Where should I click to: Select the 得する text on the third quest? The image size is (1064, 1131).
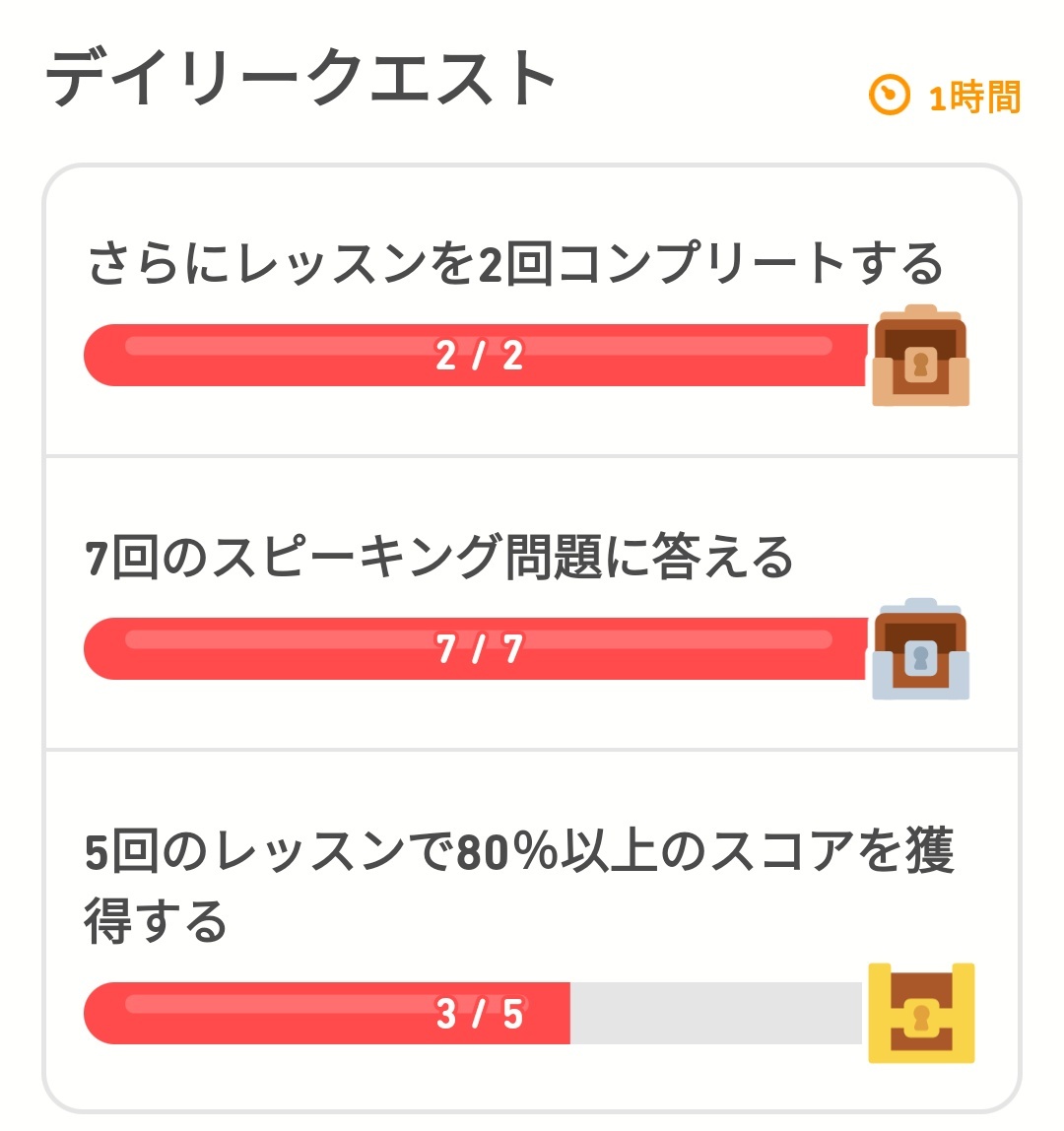pyautogui.click(x=155, y=921)
